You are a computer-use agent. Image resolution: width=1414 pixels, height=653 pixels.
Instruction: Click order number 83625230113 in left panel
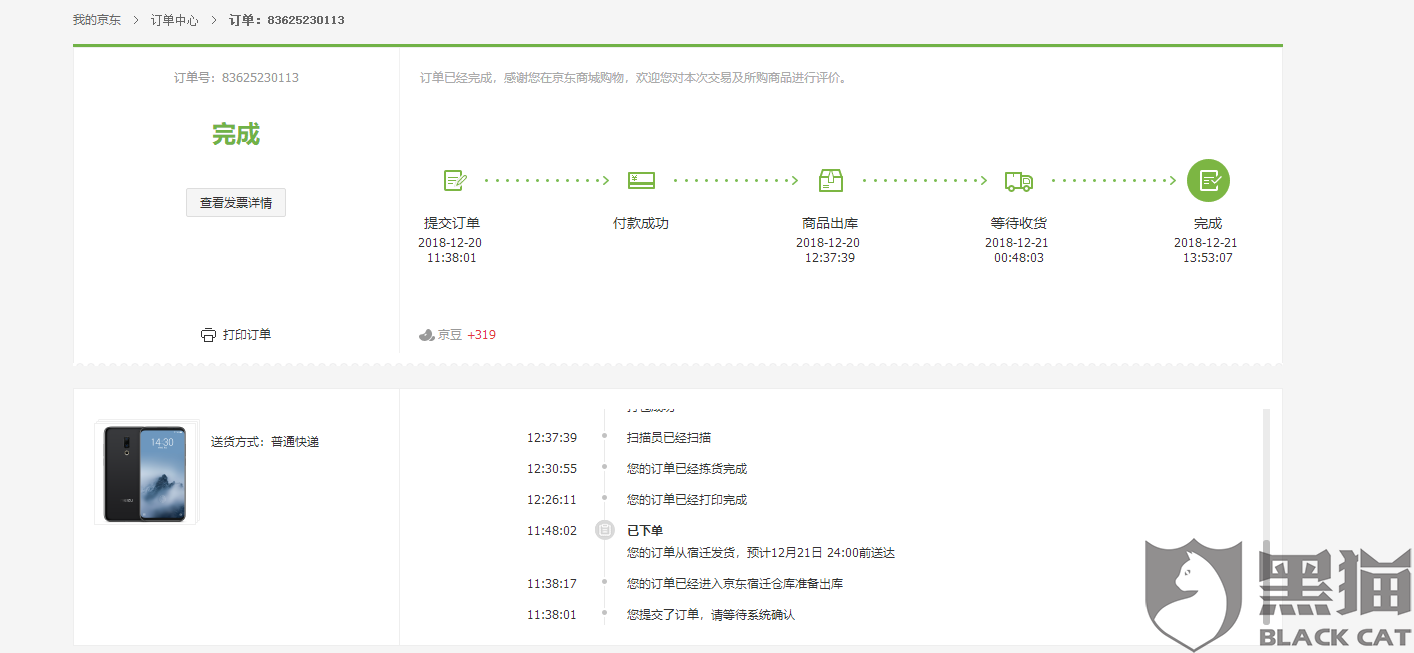(260, 78)
